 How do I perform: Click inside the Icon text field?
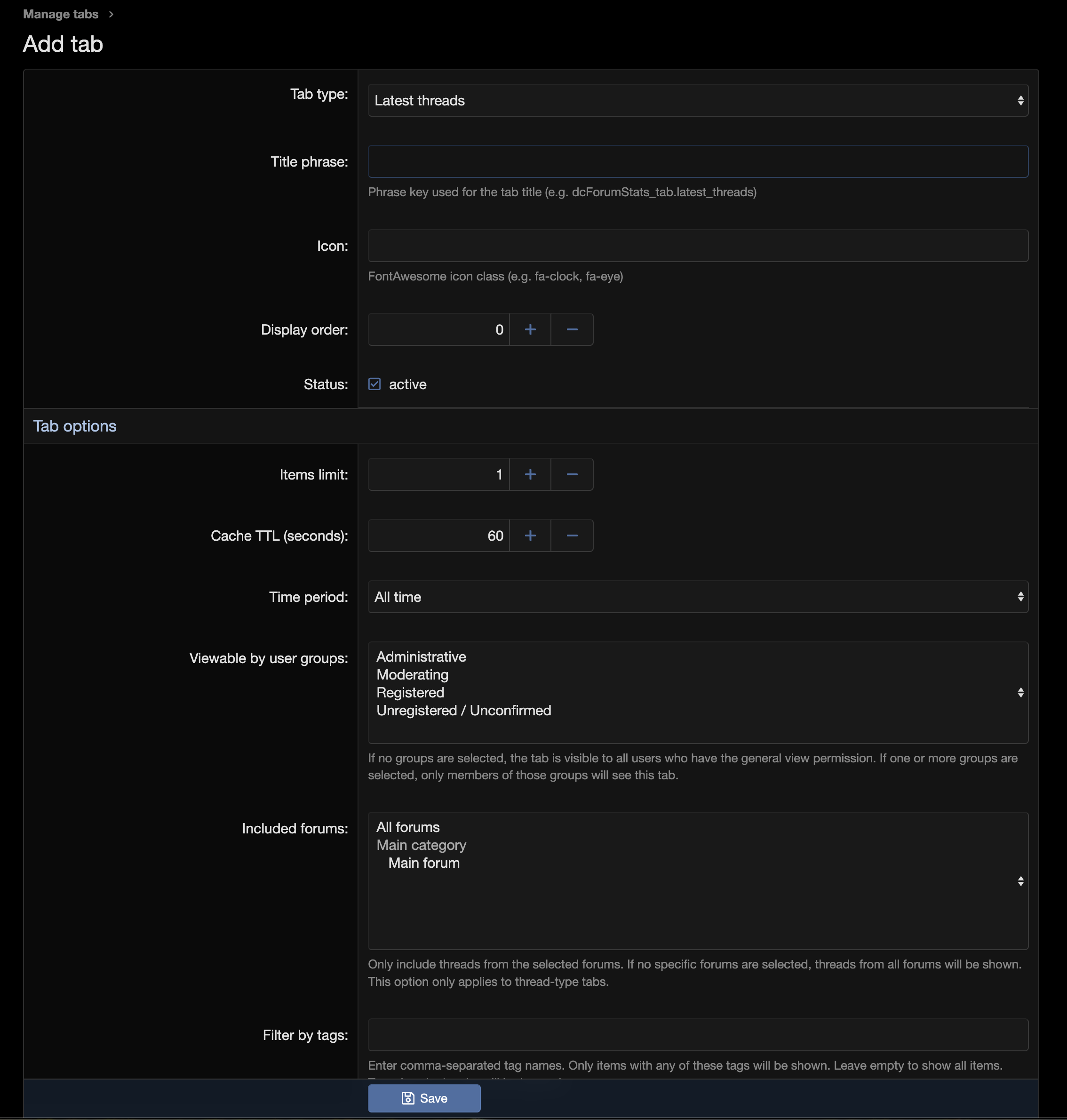pyautogui.click(x=698, y=246)
